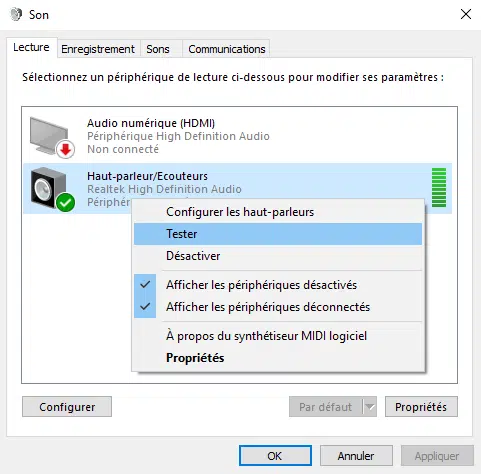Toggle Afficher les périphériques déconnectés checkmark
This screenshot has width=481, height=474.
145,307
